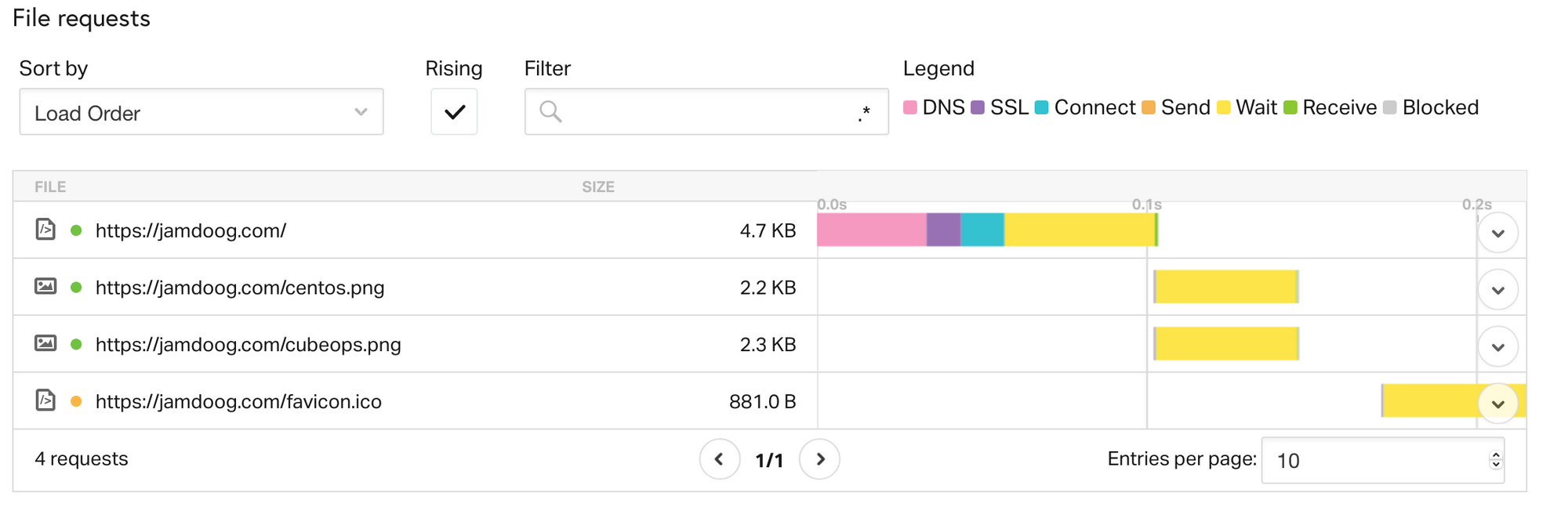Click the SIZE column header
The width and height of the screenshot is (1568, 518).
597,187
